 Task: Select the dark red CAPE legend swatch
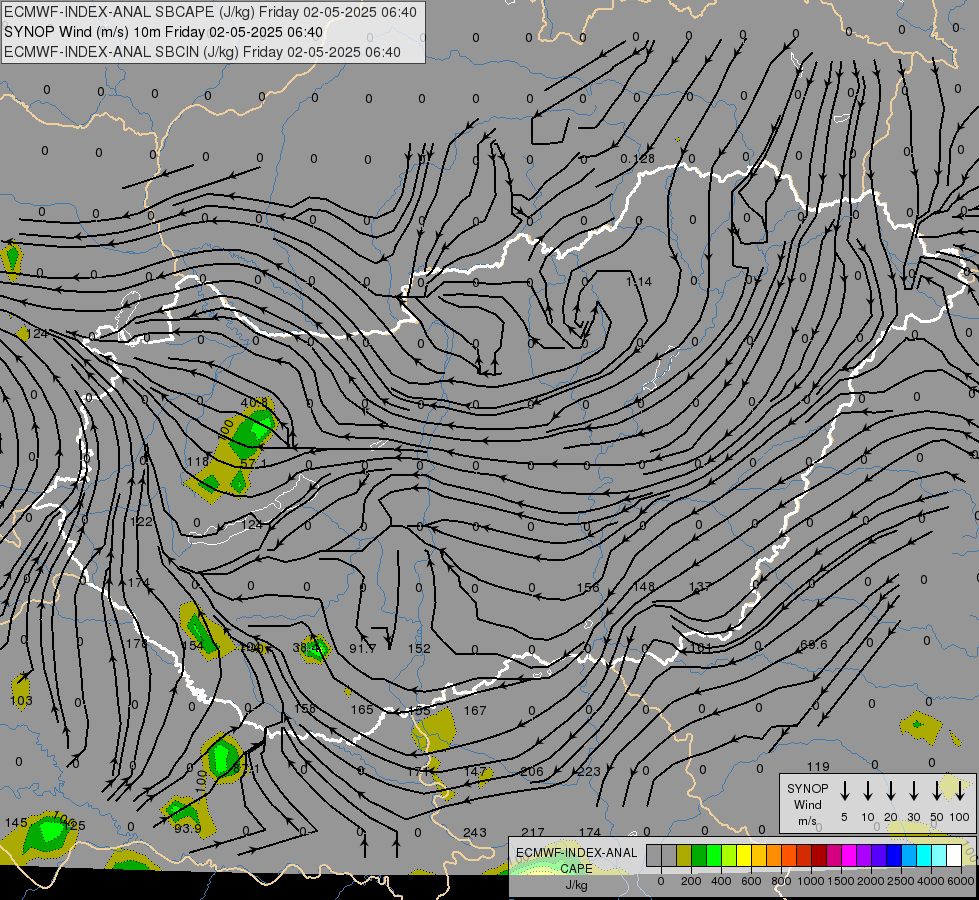[819, 856]
